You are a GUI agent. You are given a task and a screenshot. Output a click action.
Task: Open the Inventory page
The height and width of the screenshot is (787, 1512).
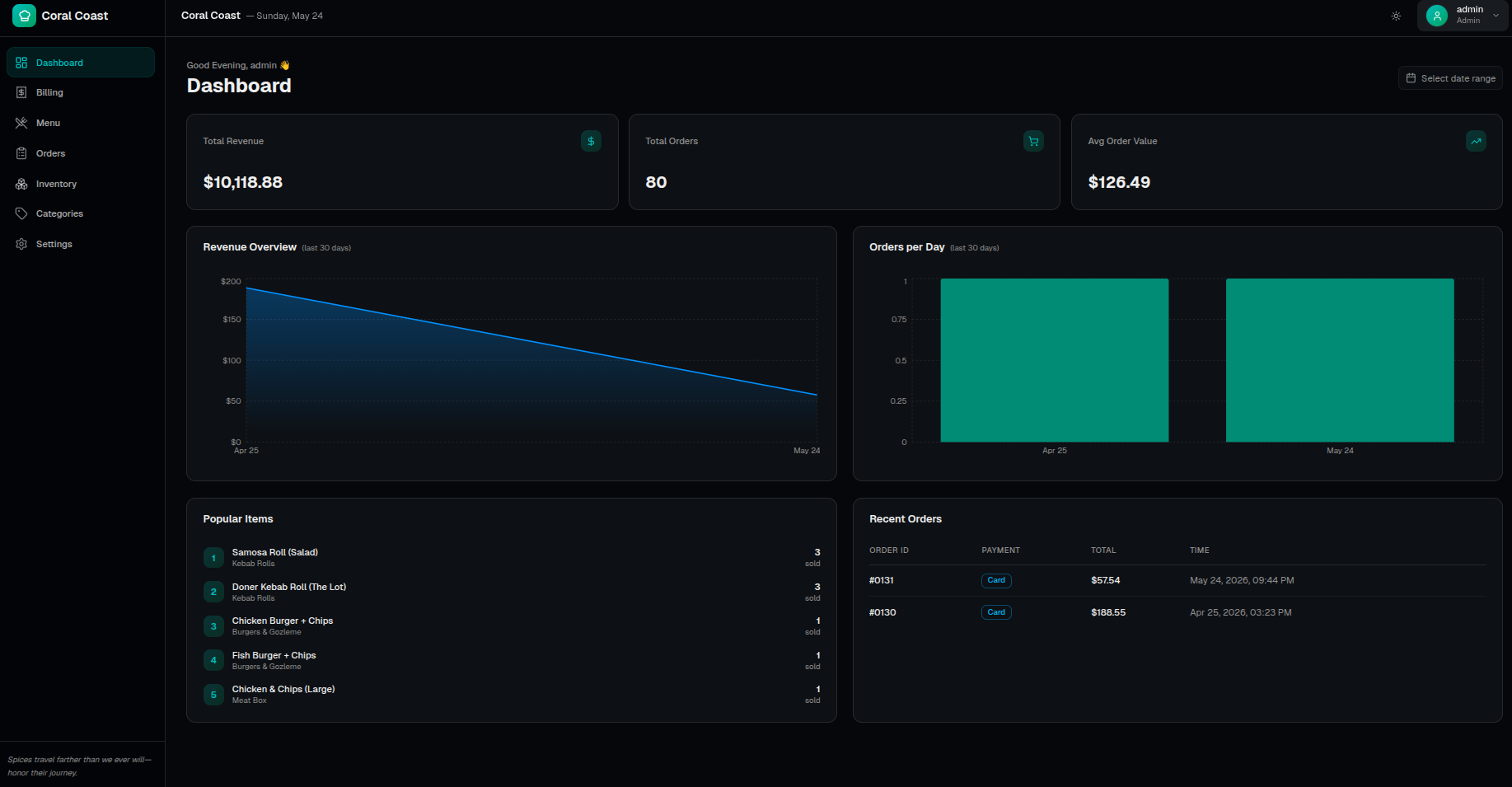81,184
